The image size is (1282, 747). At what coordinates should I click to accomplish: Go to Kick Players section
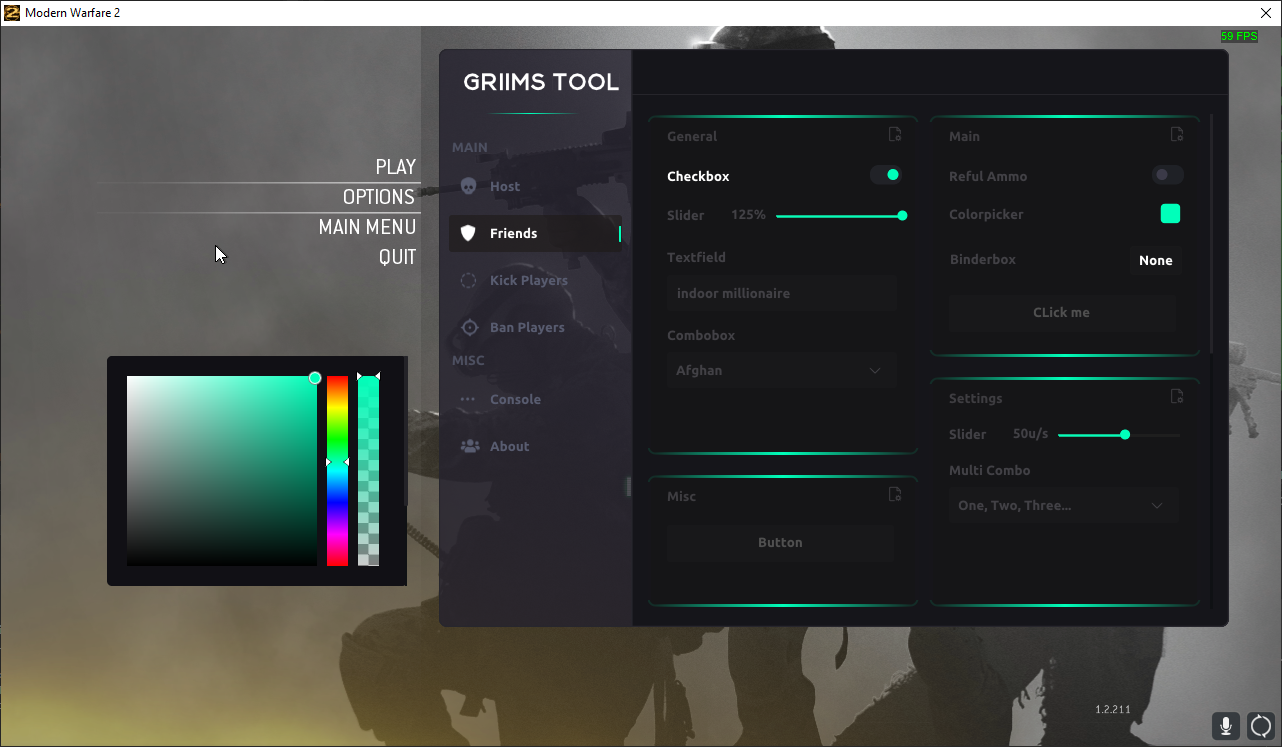[535, 280]
